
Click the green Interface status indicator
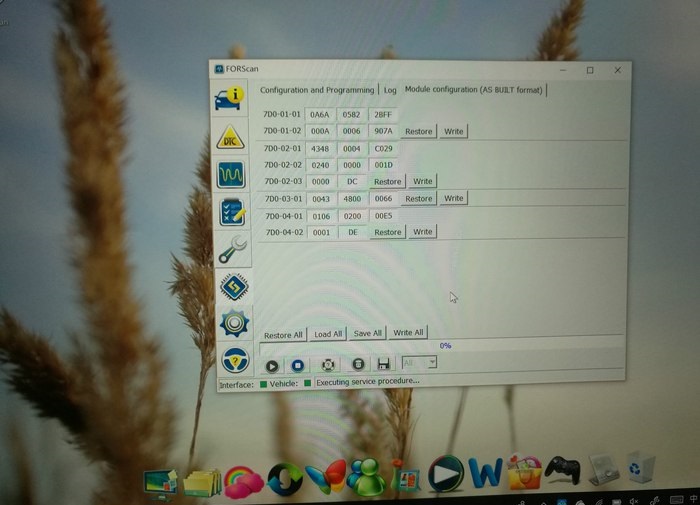point(263,384)
